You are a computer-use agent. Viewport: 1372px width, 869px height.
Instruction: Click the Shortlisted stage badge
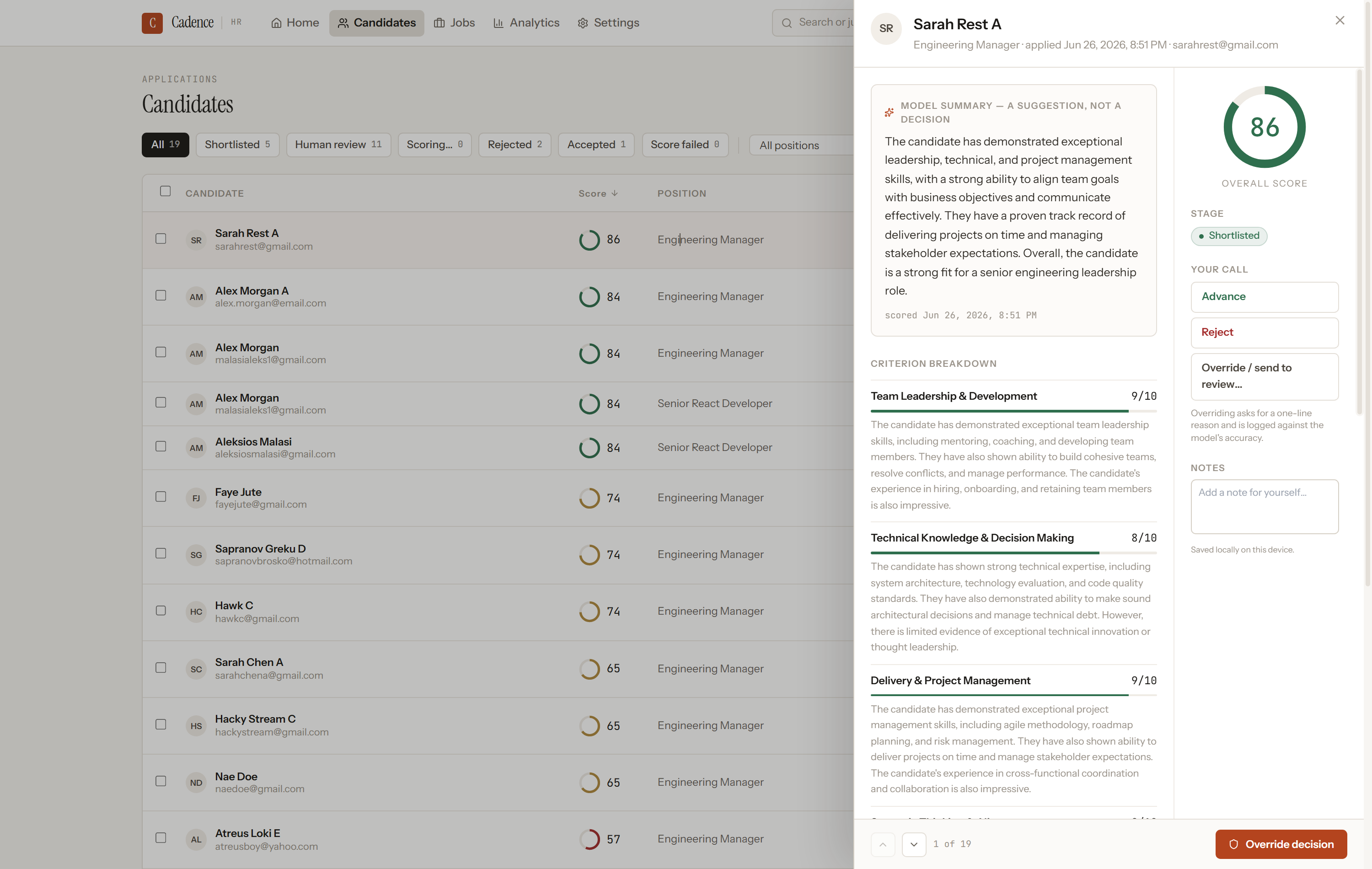pyautogui.click(x=1228, y=236)
